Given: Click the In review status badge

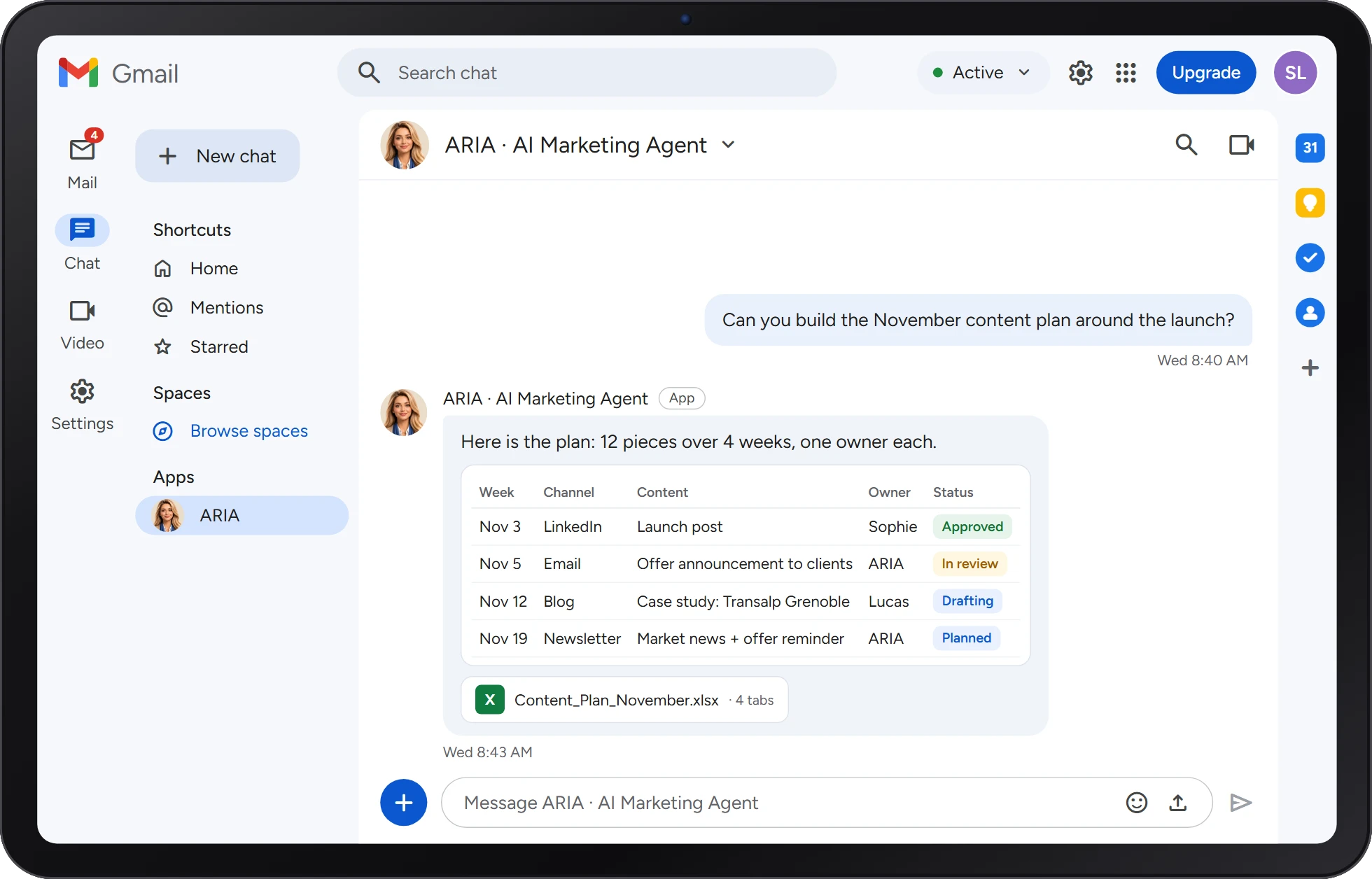Looking at the screenshot, I should (969, 564).
